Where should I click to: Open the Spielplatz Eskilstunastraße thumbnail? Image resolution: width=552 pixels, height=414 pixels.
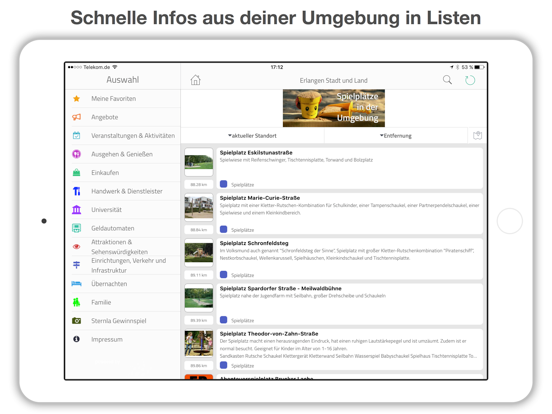(x=199, y=162)
